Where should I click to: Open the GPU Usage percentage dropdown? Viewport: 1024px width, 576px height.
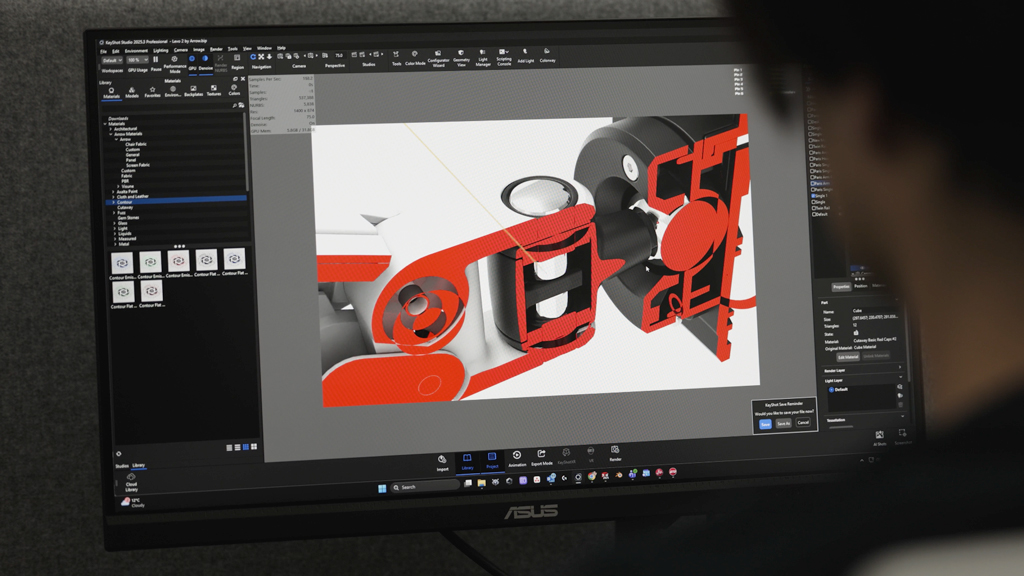pyautogui.click(x=137, y=60)
